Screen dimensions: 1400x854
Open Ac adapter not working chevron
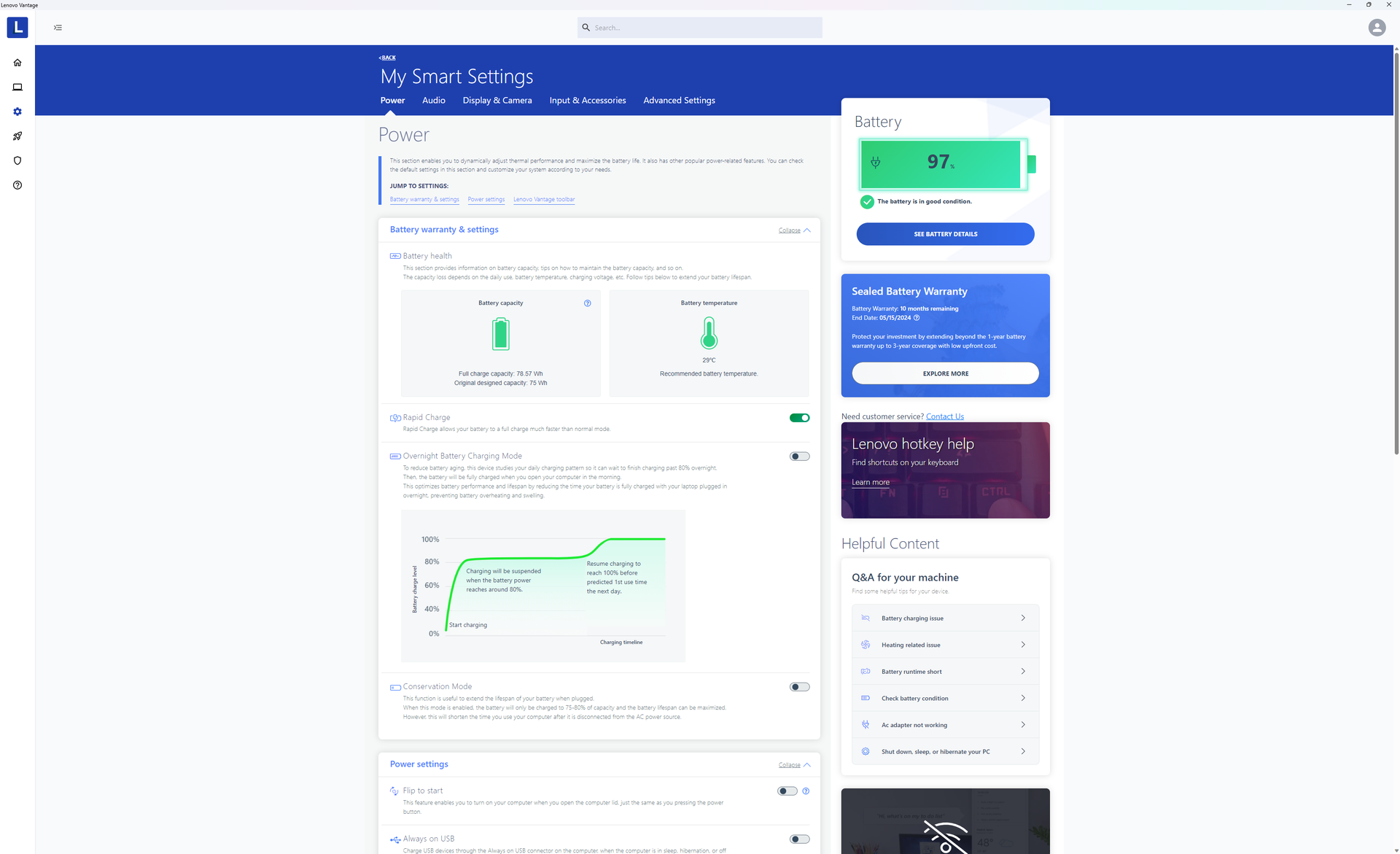point(1023,725)
